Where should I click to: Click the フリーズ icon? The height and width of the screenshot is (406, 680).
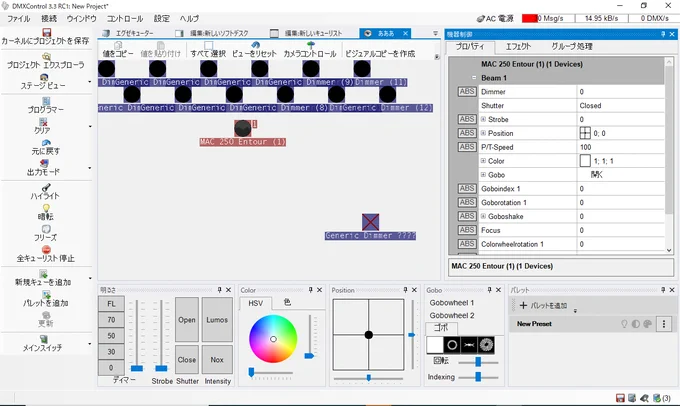46,229
